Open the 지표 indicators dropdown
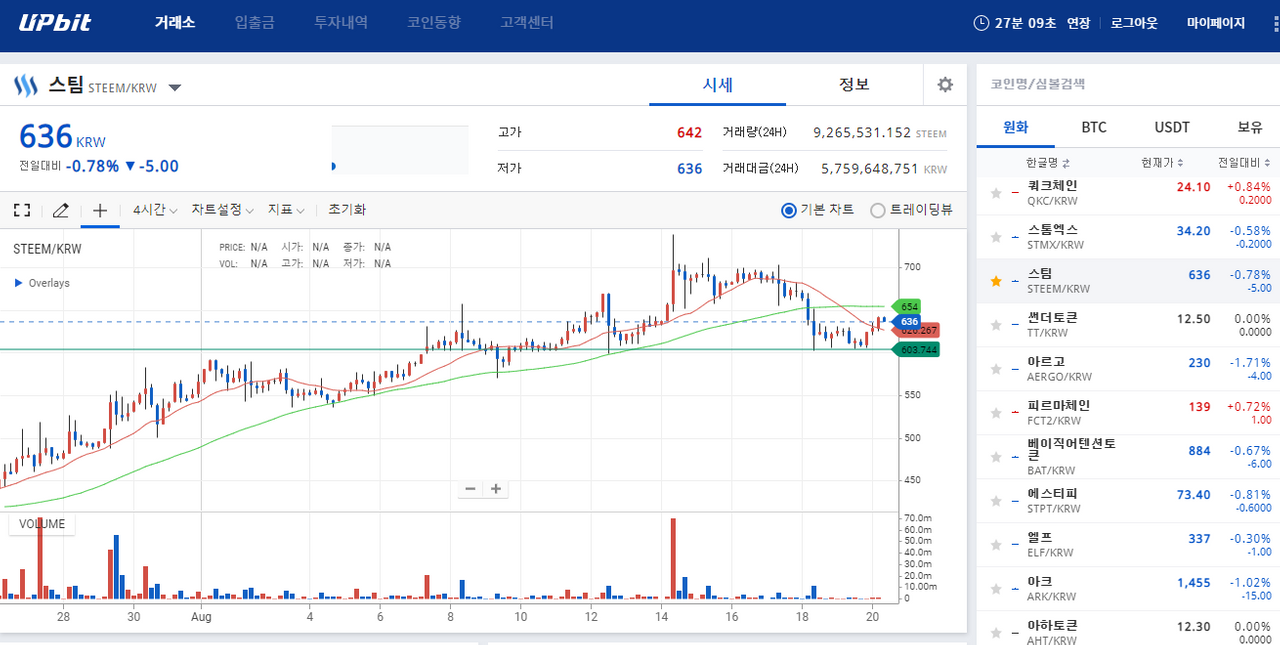Screen dimensions: 1280x645 (x=285, y=210)
